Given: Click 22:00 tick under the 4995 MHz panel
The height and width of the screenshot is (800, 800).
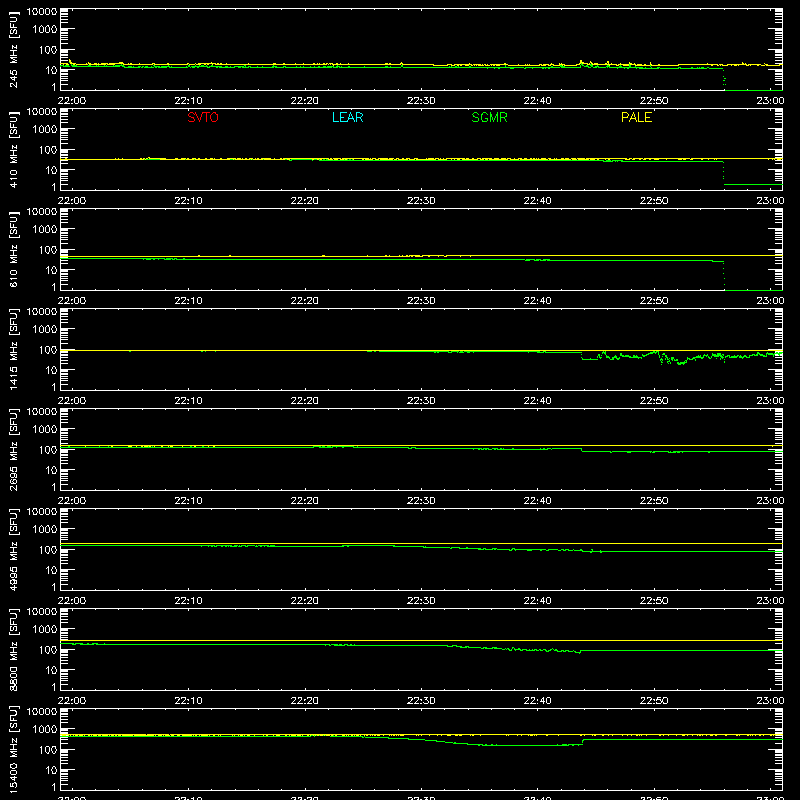Looking at the screenshot, I should [71, 601].
